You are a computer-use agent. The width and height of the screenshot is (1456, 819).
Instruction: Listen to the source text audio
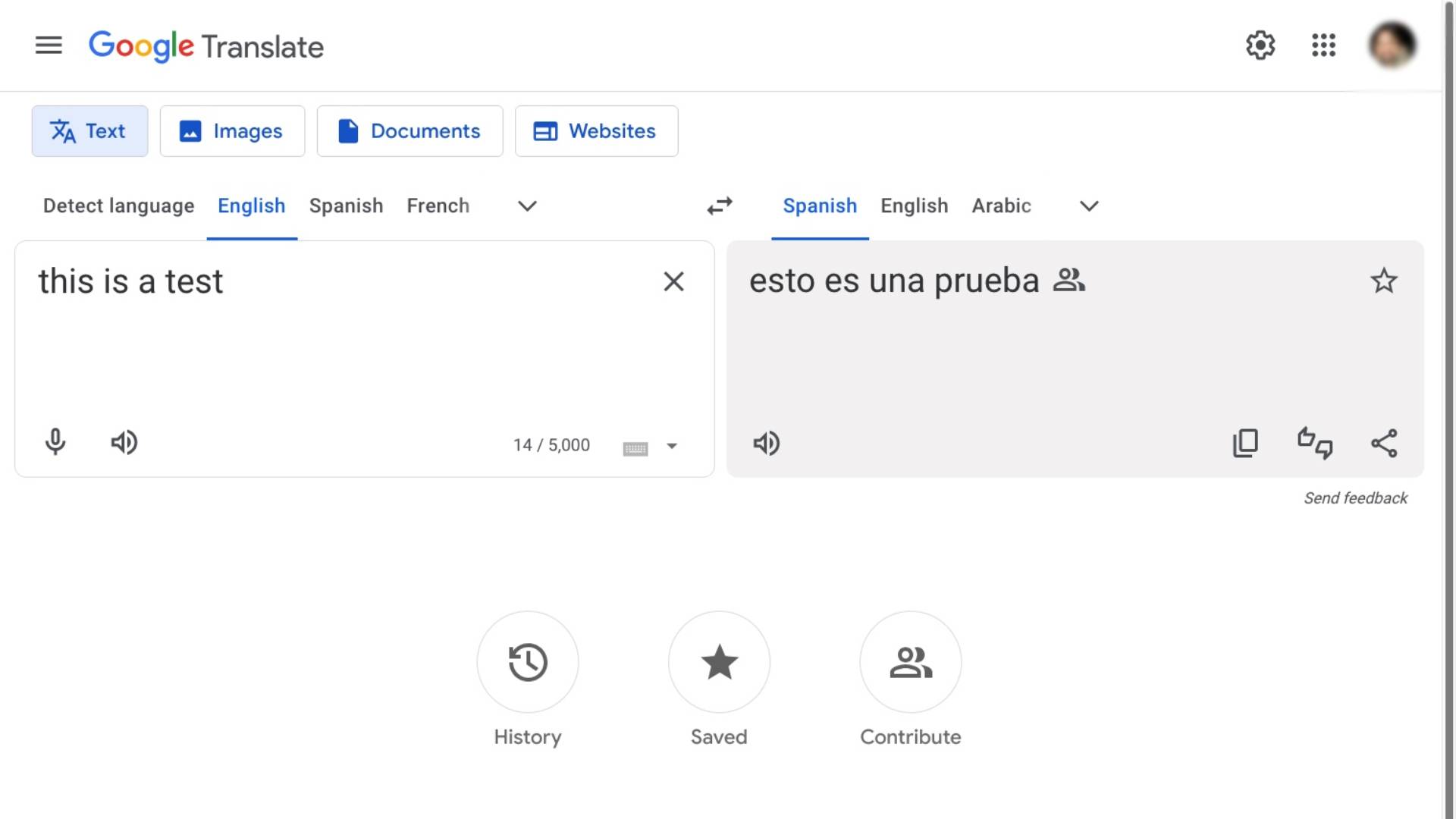pos(124,442)
